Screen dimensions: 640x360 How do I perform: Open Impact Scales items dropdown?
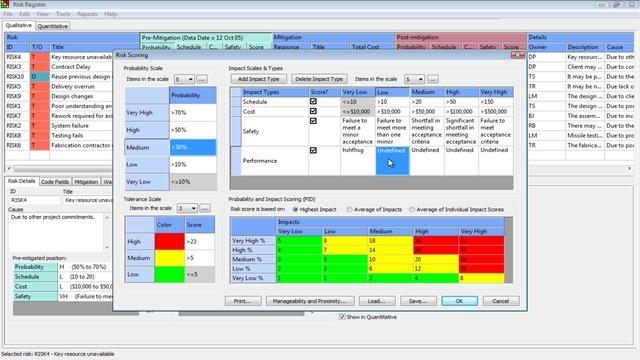pyautogui.click(x=414, y=79)
